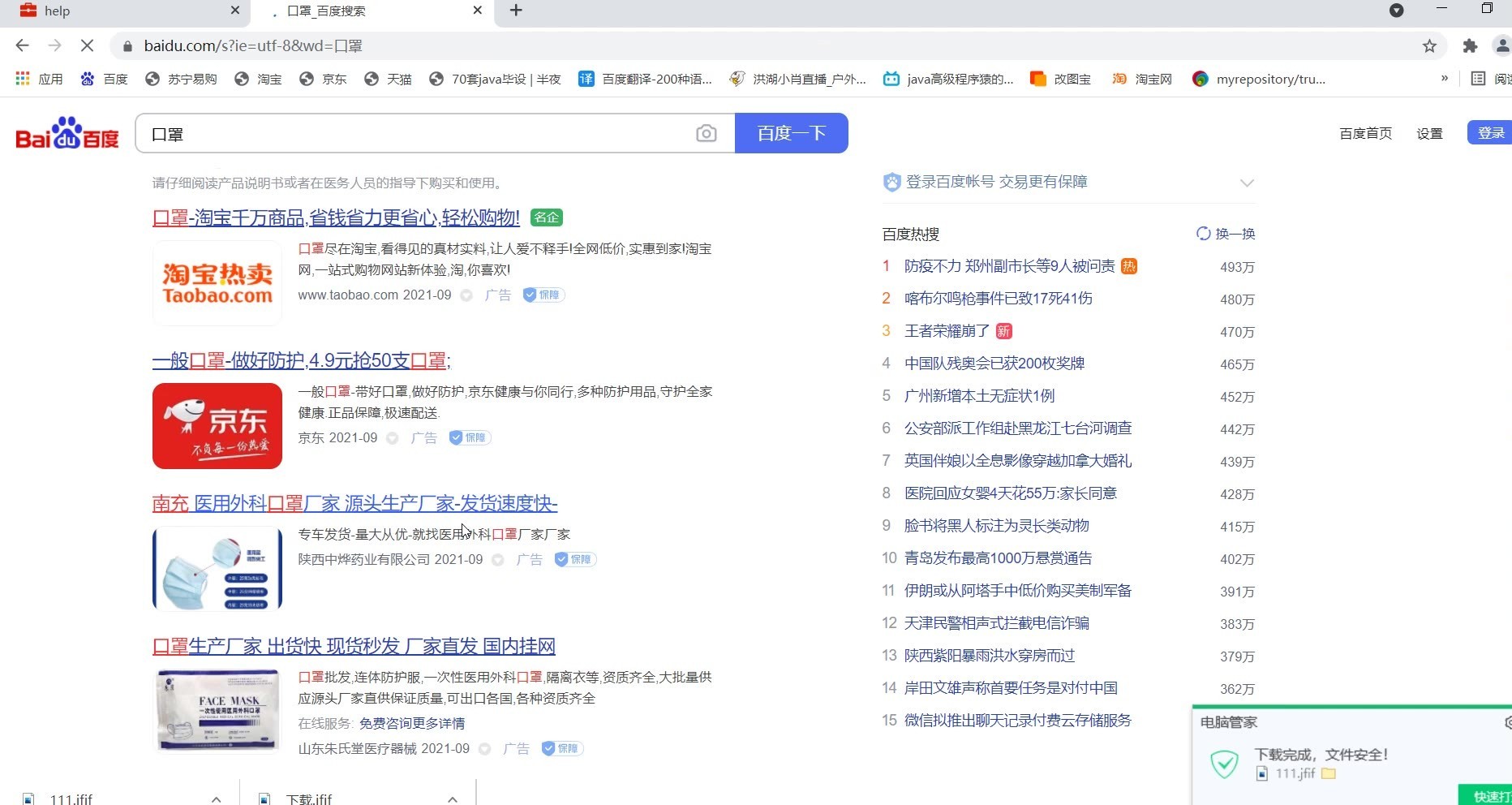
Task: Open the apps grid bookmark
Action: tap(39, 79)
